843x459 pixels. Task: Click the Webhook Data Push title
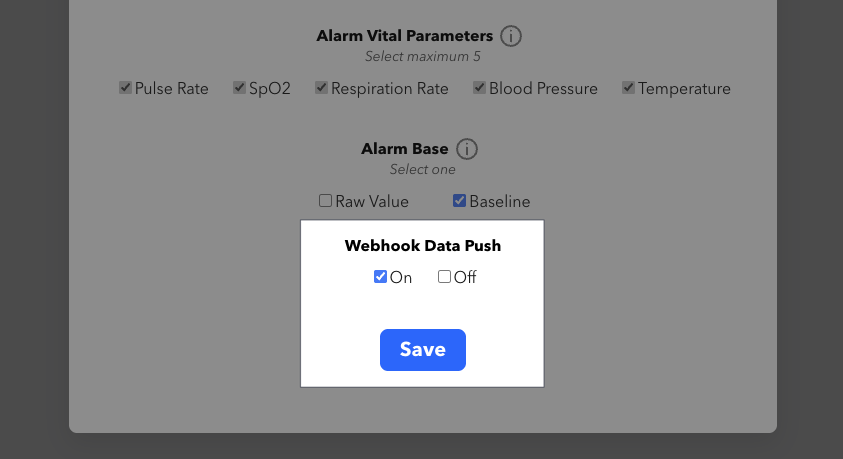[x=423, y=245]
